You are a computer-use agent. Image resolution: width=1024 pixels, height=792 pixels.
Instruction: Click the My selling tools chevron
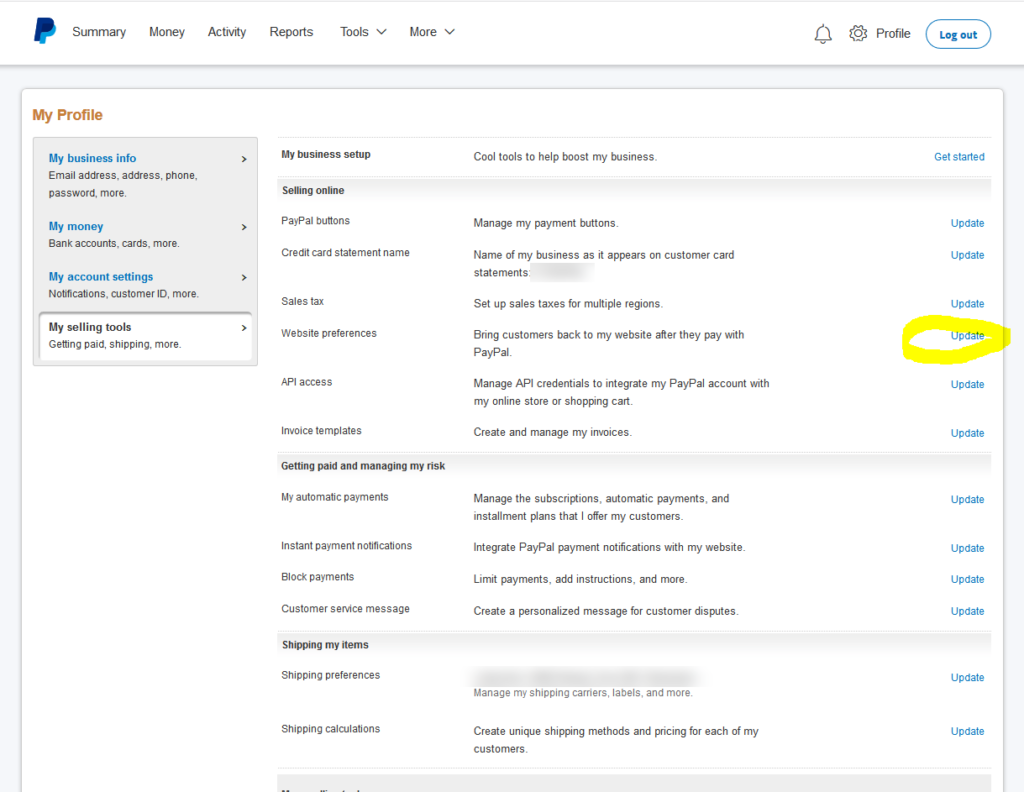(x=244, y=327)
